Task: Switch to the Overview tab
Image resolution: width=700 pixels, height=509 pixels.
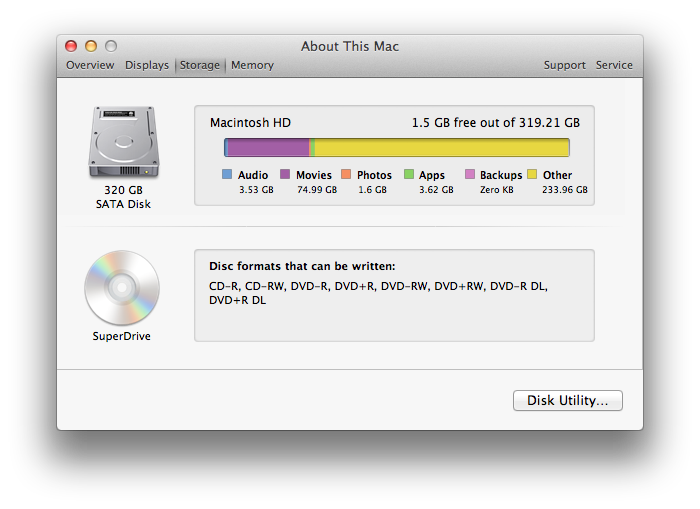Action: 90,65
